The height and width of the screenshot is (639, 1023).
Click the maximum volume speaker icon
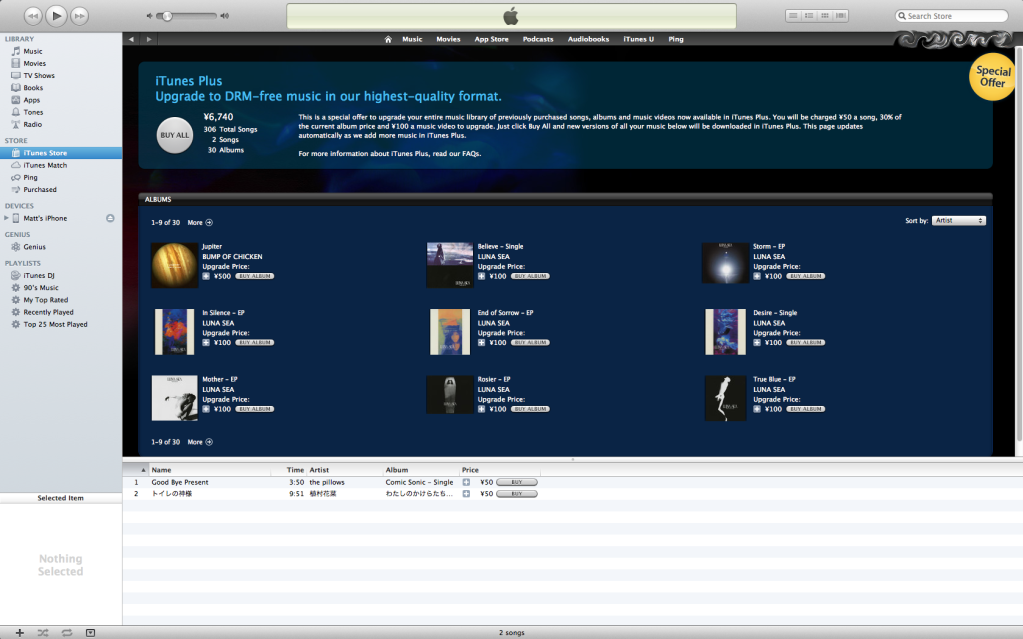point(224,16)
